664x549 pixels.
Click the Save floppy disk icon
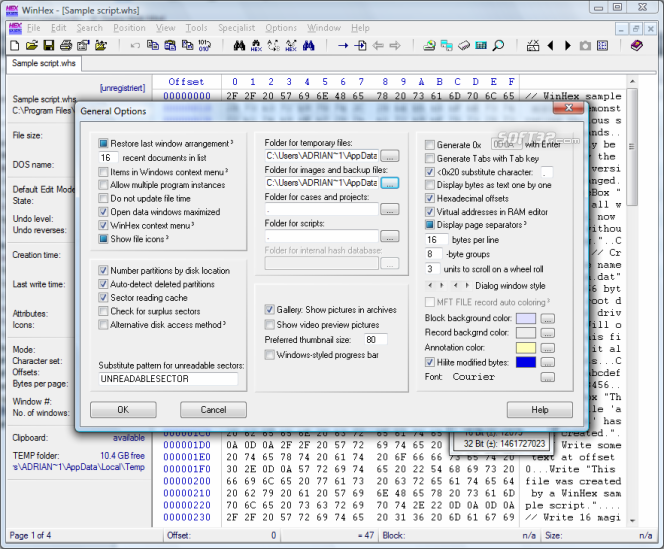click(x=49, y=45)
